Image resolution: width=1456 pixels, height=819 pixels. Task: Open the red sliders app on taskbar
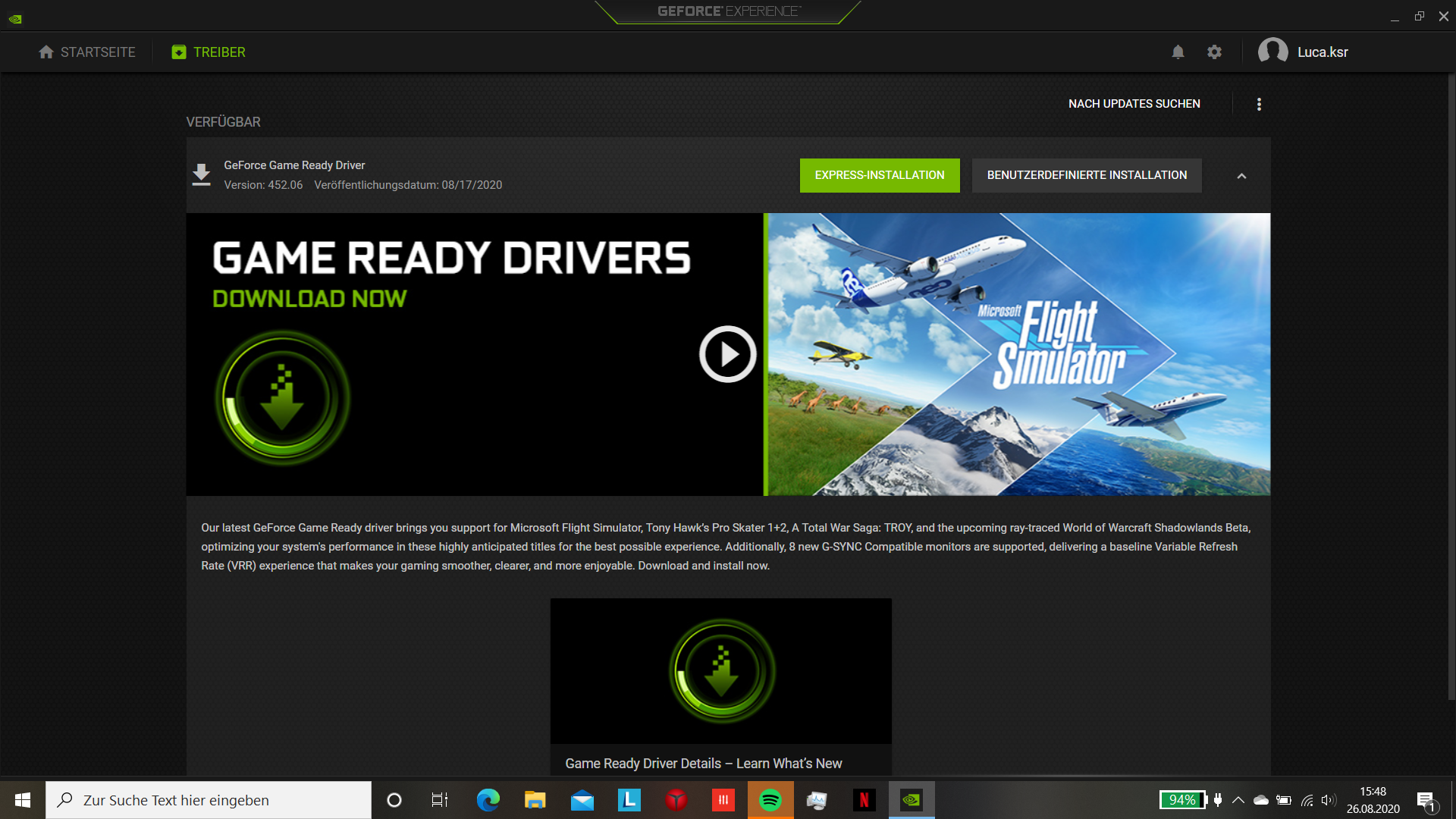(723, 800)
